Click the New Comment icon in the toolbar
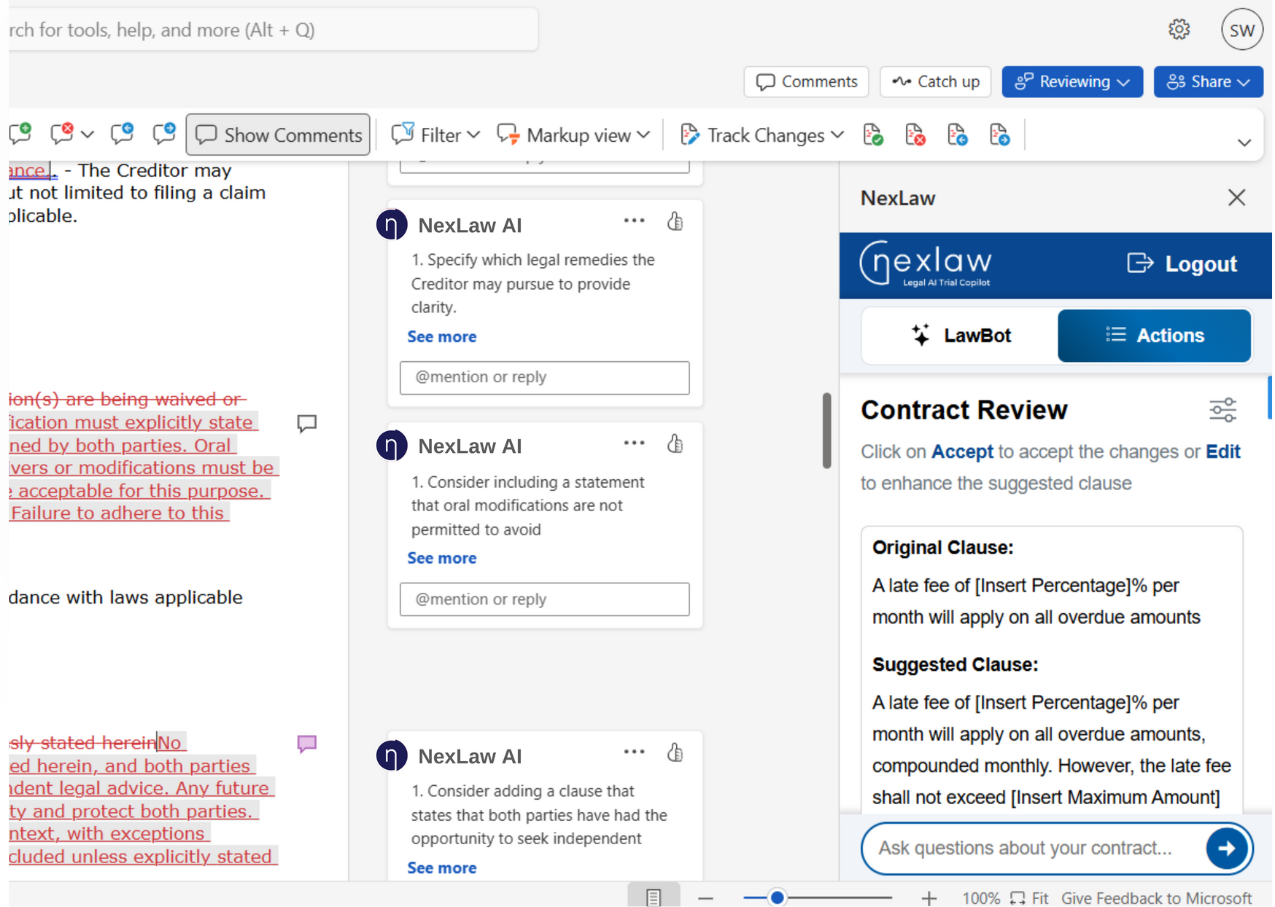 click(20, 135)
